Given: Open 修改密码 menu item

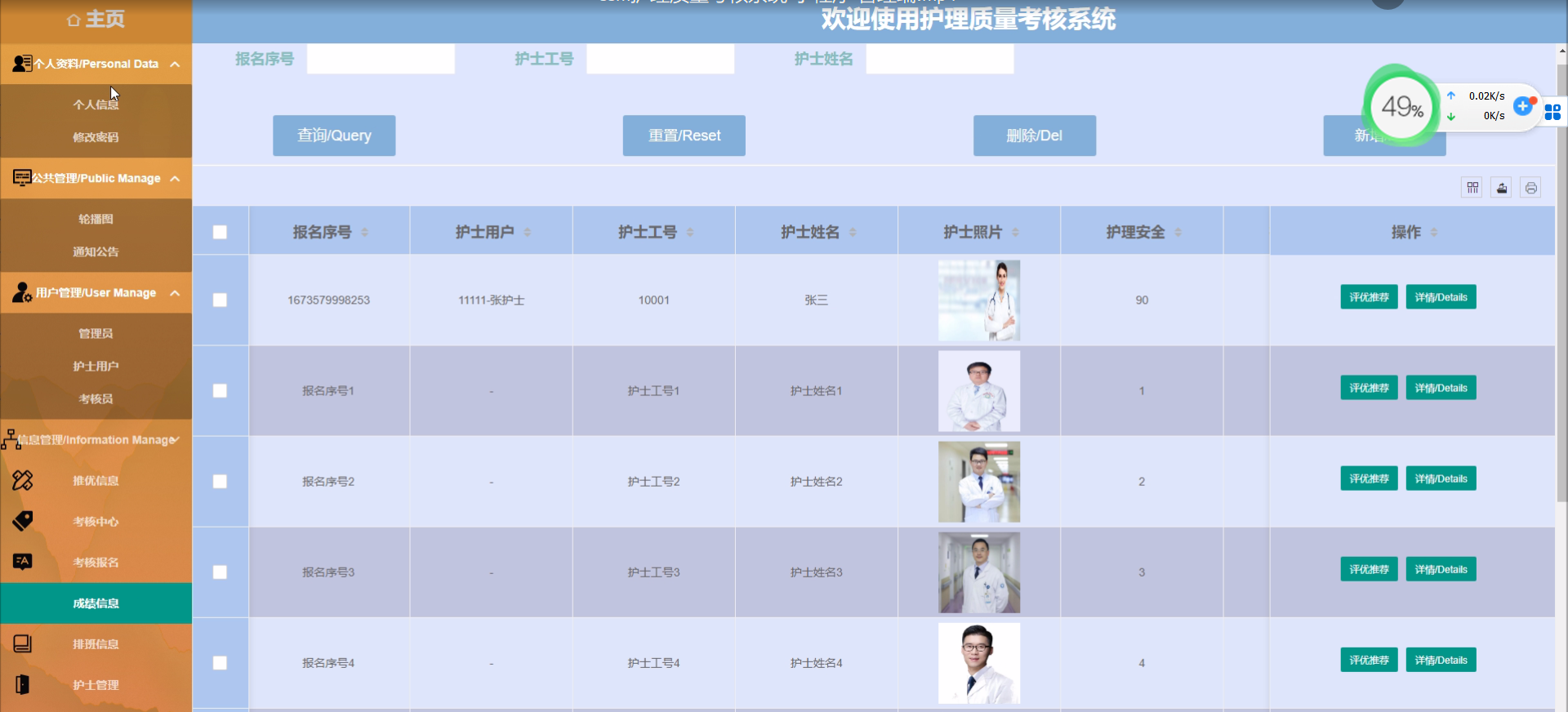Looking at the screenshot, I should click(96, 137).
